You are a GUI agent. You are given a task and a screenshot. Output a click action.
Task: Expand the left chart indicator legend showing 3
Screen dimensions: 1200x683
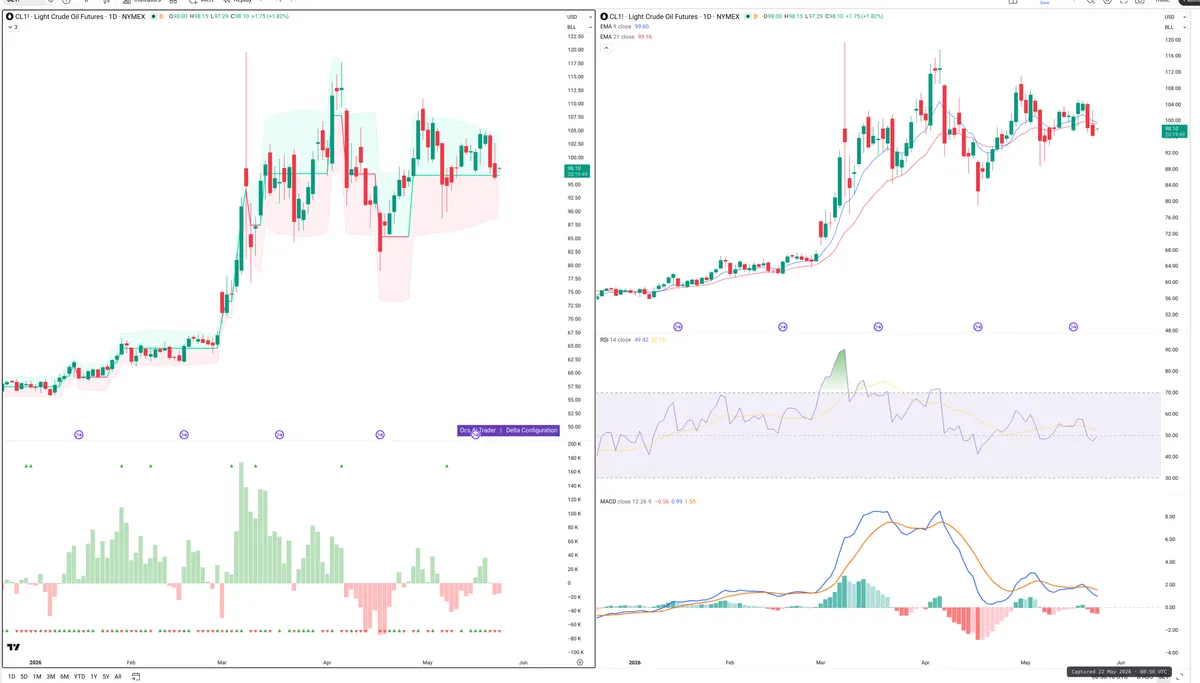[13, 27]
